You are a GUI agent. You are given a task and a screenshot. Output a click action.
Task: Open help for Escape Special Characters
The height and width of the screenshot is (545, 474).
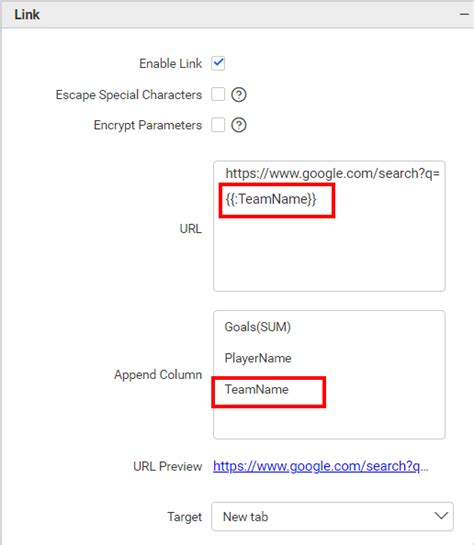tap(239, 95)
